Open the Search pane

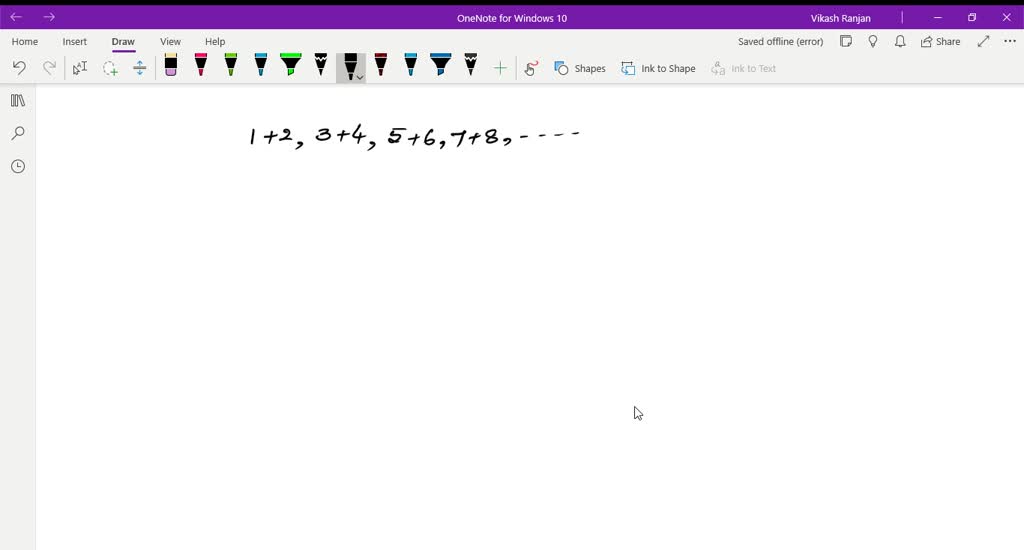(18, 133)
